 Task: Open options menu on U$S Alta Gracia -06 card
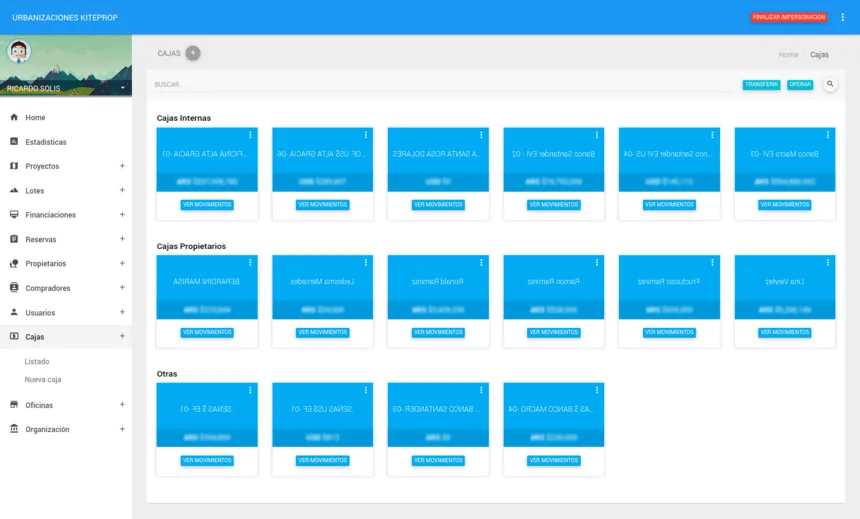(x=366, y=135)
